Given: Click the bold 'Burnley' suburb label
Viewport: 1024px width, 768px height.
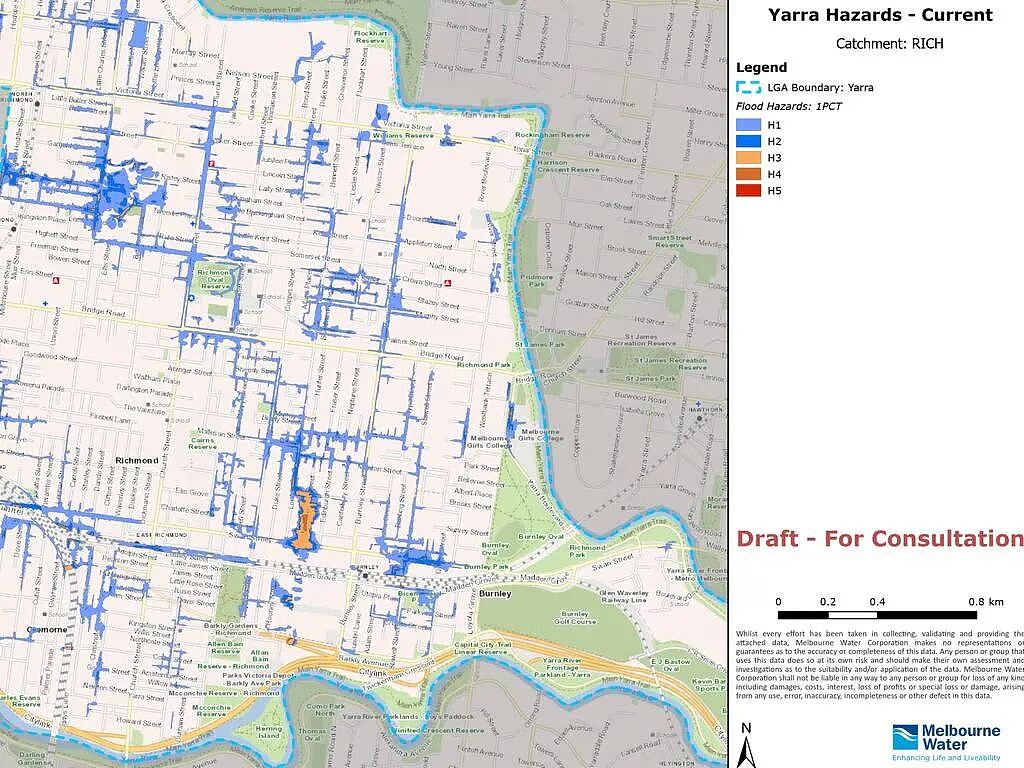Looking at the screenshot, I should pyautogui.click(x=495, y=594).
